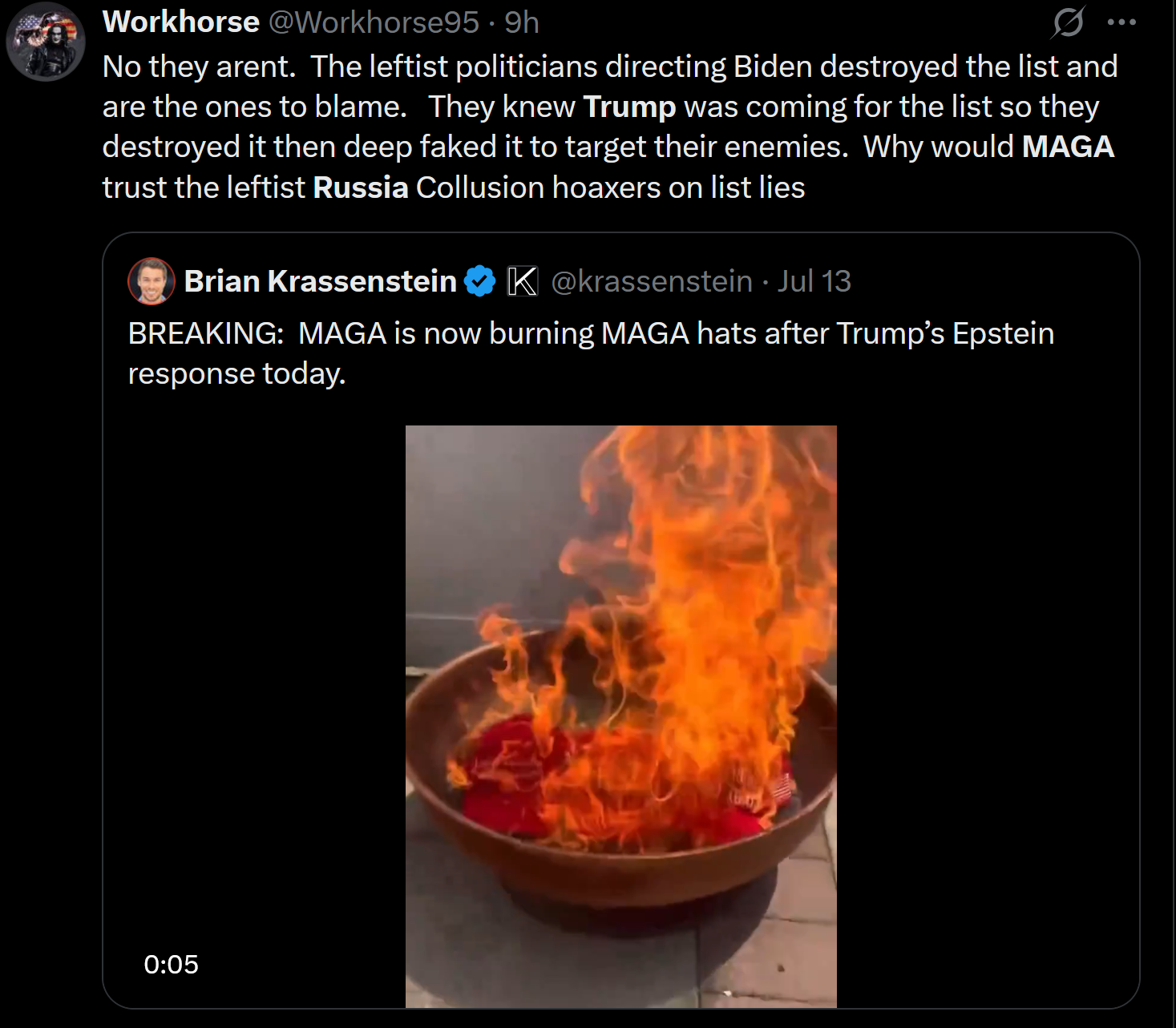
Task: Open the three-dot More options menu
Action: pyautogui.click(x=1121, y=22)
